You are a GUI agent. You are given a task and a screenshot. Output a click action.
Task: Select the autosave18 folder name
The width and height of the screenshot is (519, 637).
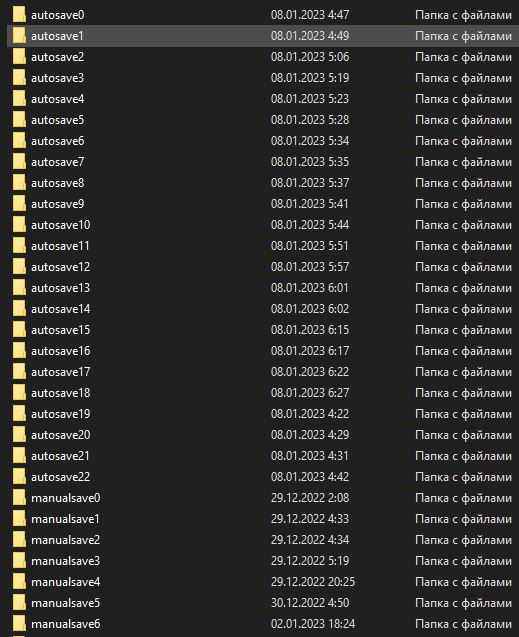pos(61,393)
